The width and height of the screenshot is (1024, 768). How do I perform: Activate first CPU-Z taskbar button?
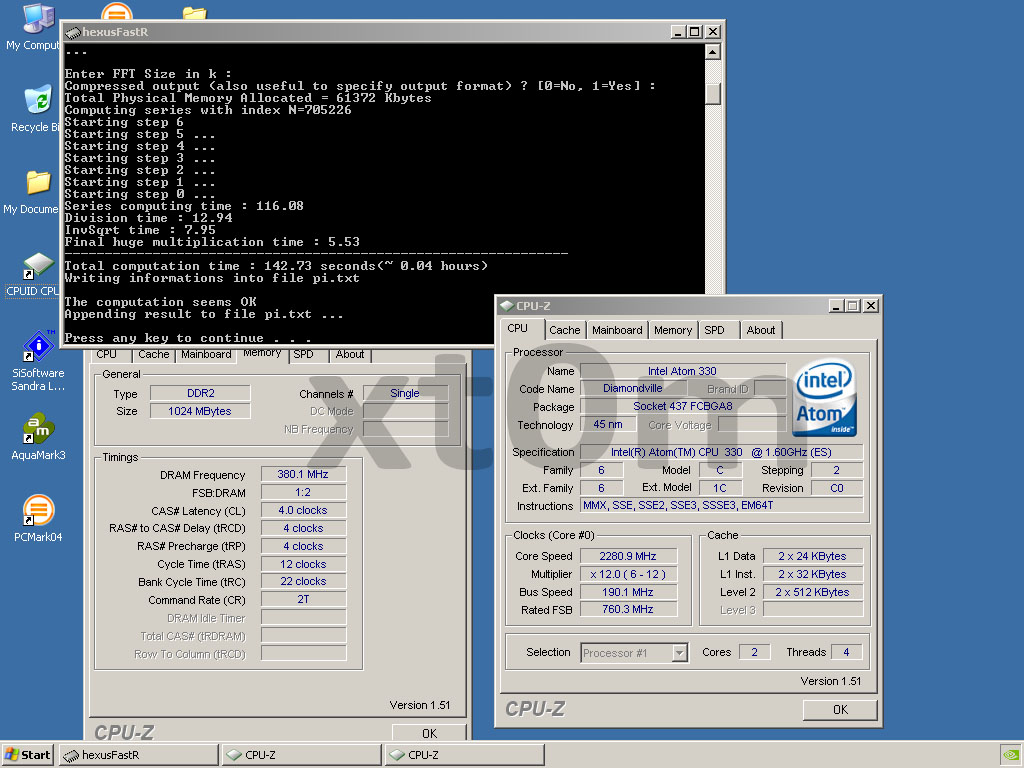(301, 755)
